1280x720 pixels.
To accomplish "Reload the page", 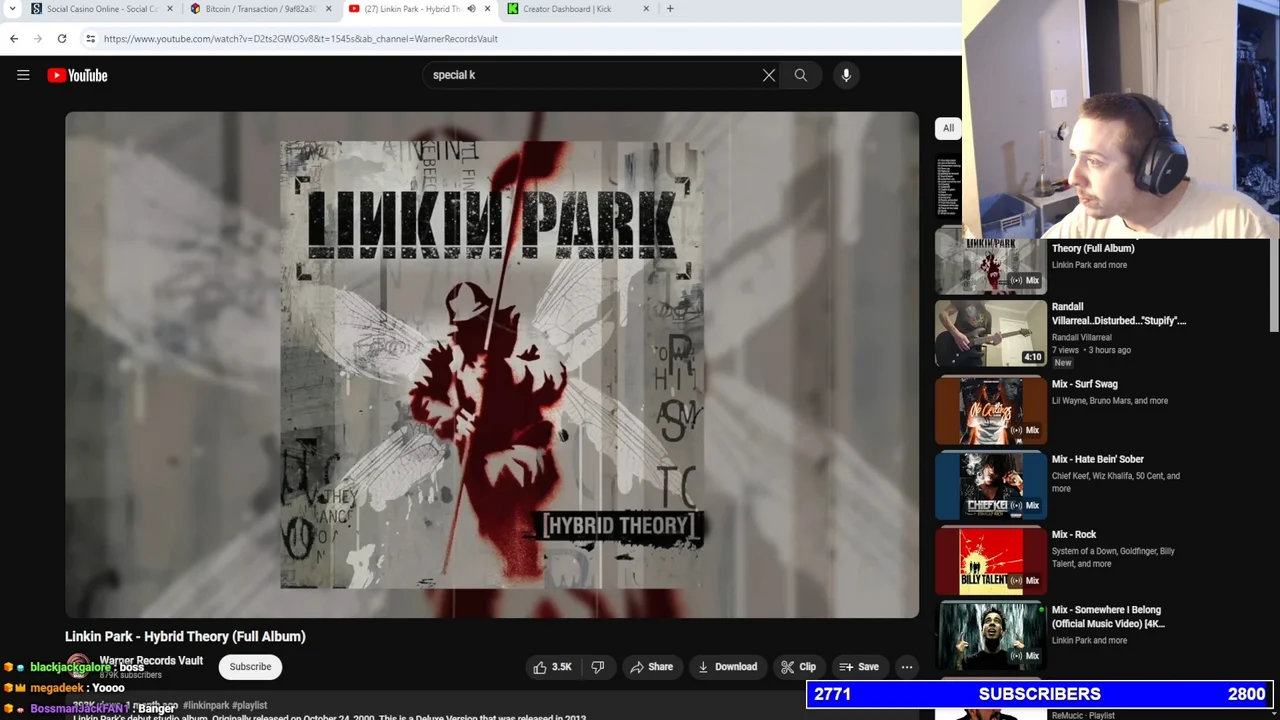I will click(62, 39).
